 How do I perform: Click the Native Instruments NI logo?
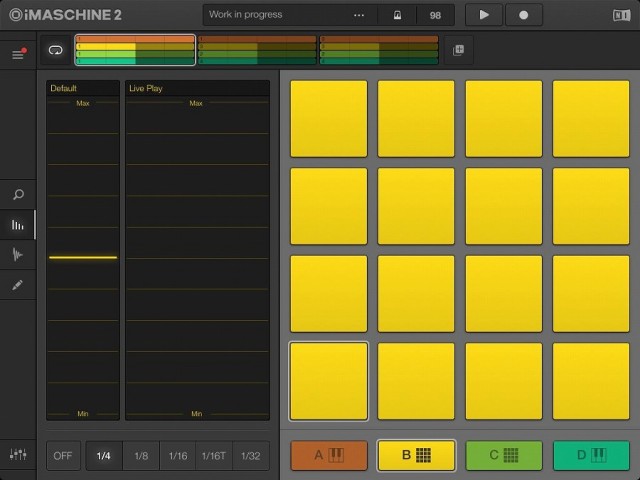click(x=621, y=15)
